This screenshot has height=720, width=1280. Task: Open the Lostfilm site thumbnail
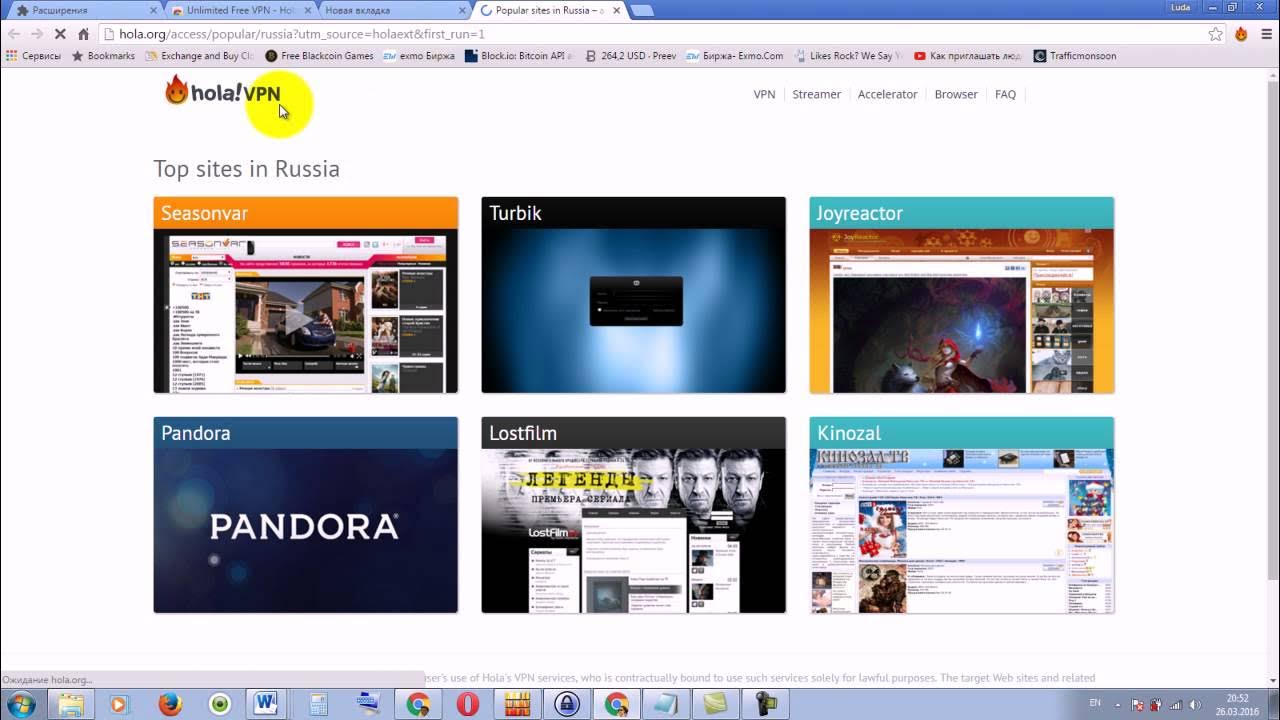point(634,515)
